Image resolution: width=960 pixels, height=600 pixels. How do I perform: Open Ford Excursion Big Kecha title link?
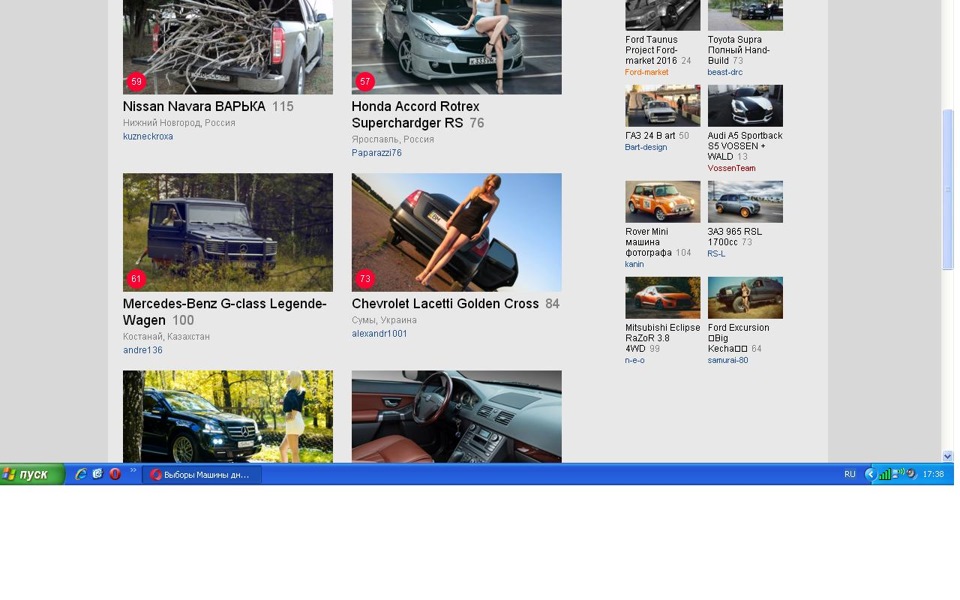tap(738, 338)
